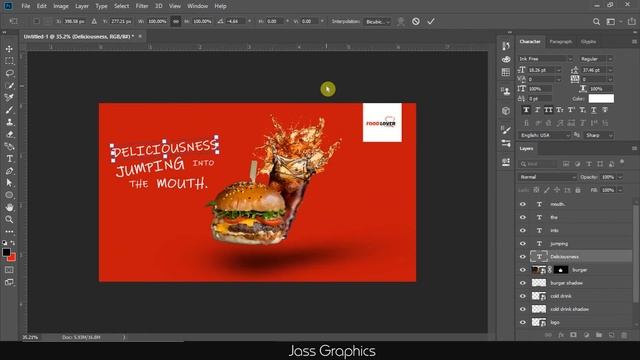Open the 3D cube panel icon
The width and height of the screenshot is (640, 360).
[506, 111]
